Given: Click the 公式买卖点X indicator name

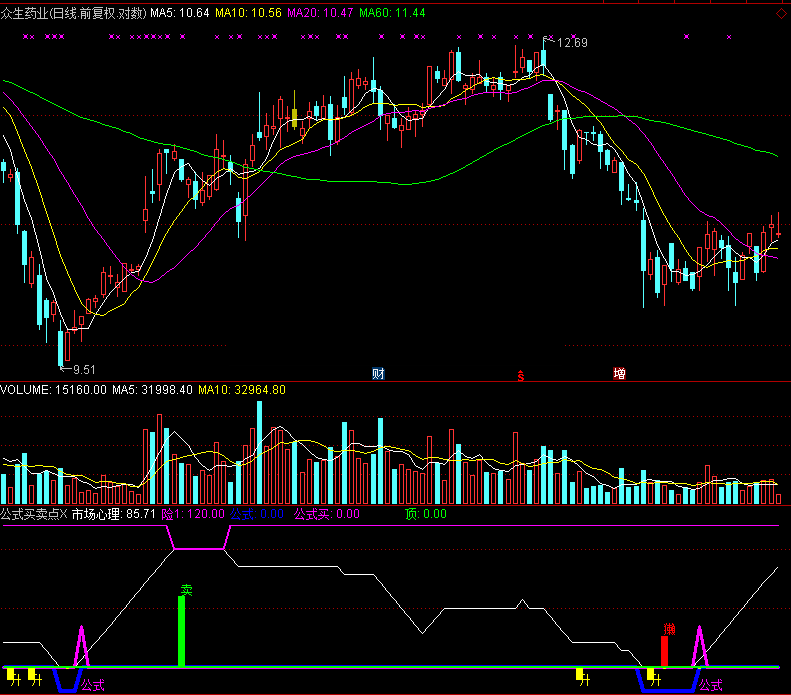Looking at the screenshot, I should [34, 514].
